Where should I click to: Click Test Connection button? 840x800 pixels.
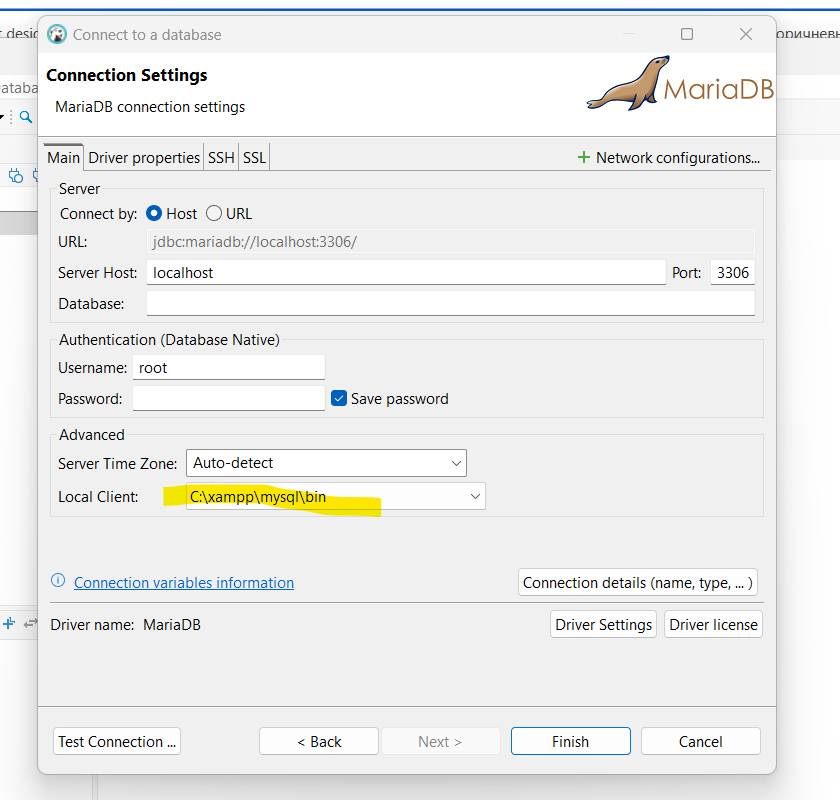[x=117, y=741]
